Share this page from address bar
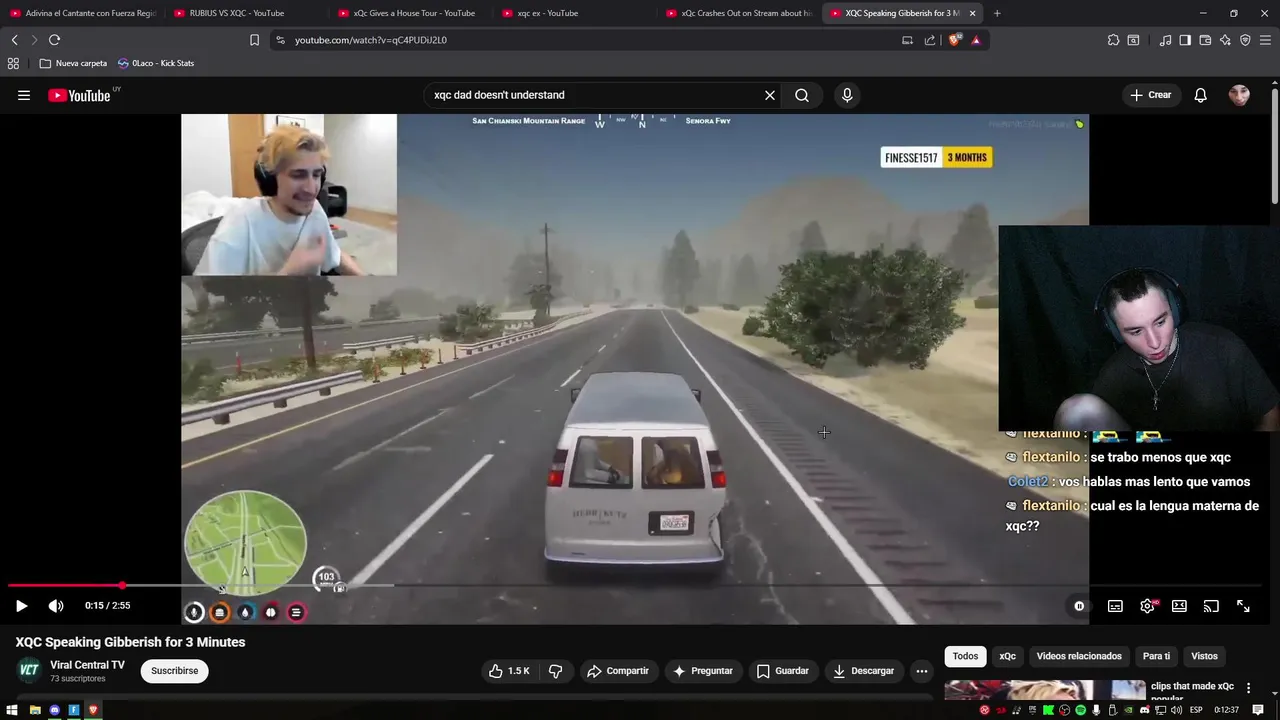Screen dimensions: 1280x720 (x=930, y=40)
